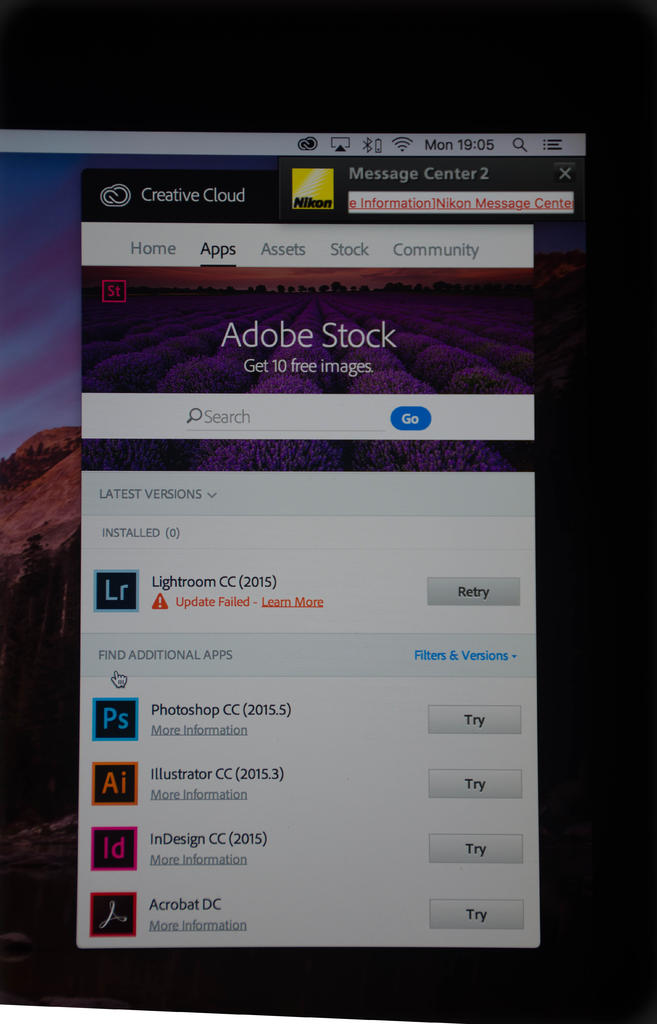Viewport: 657px width, 1024px height.
Task: Open the Notification Center list icon
Action: [552, 144]
